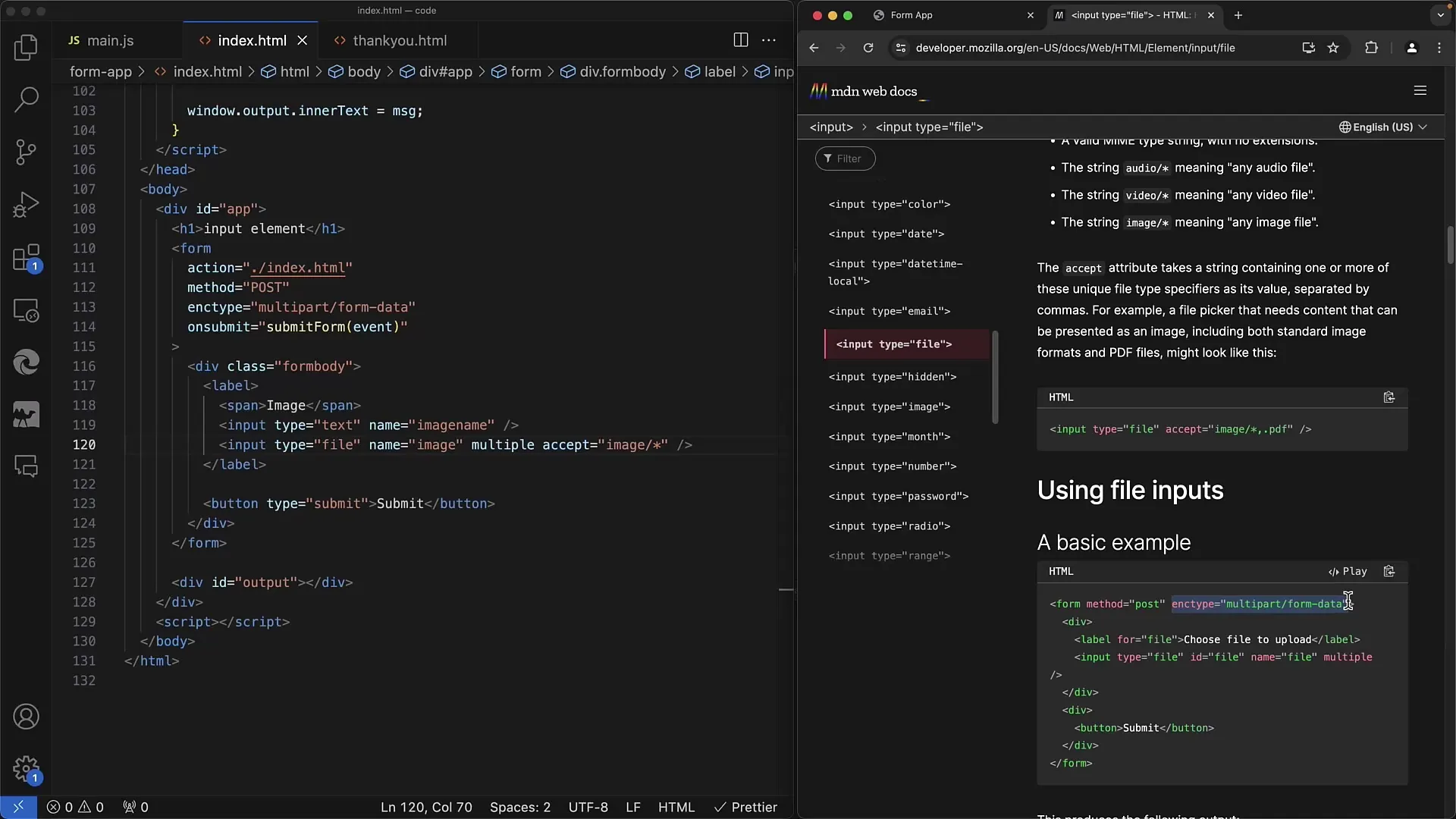Open input type="email" sidebar link
Viewport: 1456px width, 819px height.
[890, 311]
